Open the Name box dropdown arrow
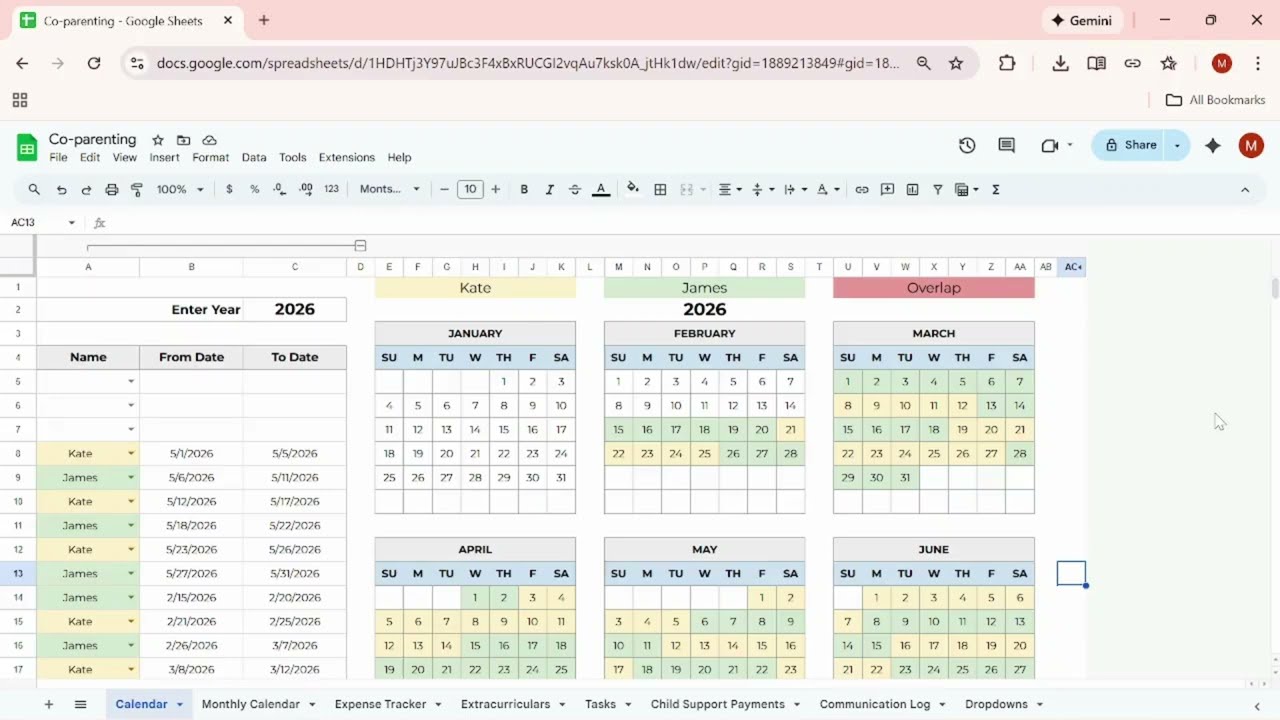This screenshot has width=1280, height=720. 71,222
